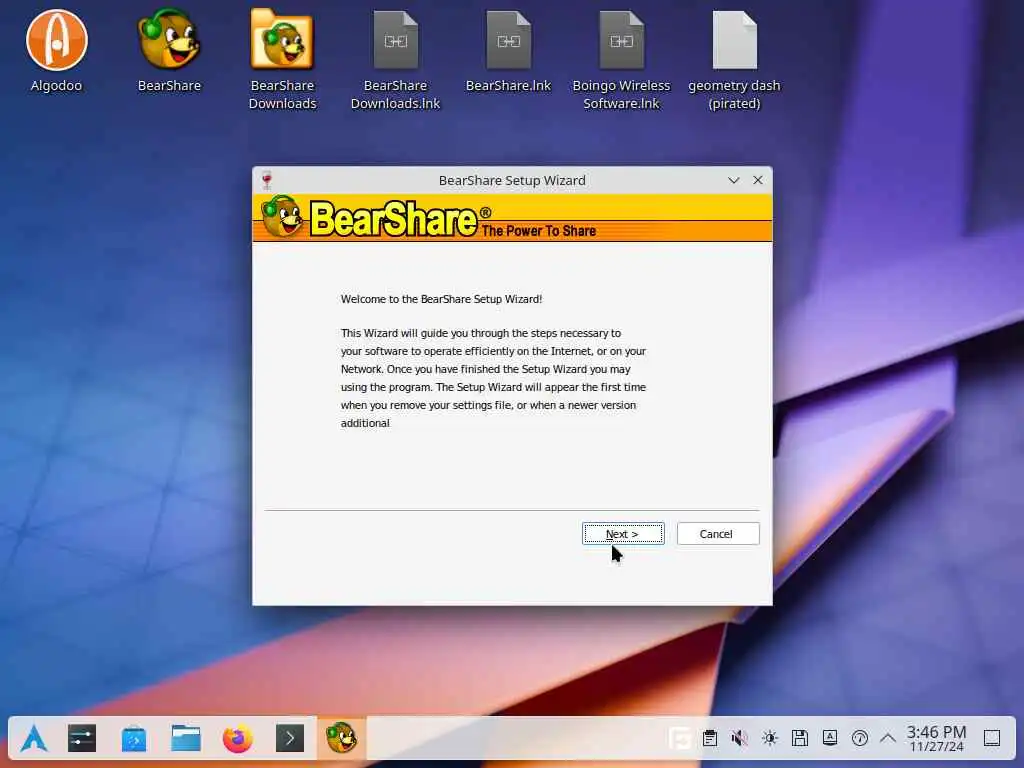The width and height of the screenshot is (1024, 768).
Task: Minimize the BearShare Setup Wizard window
Action: coord(733,180)
